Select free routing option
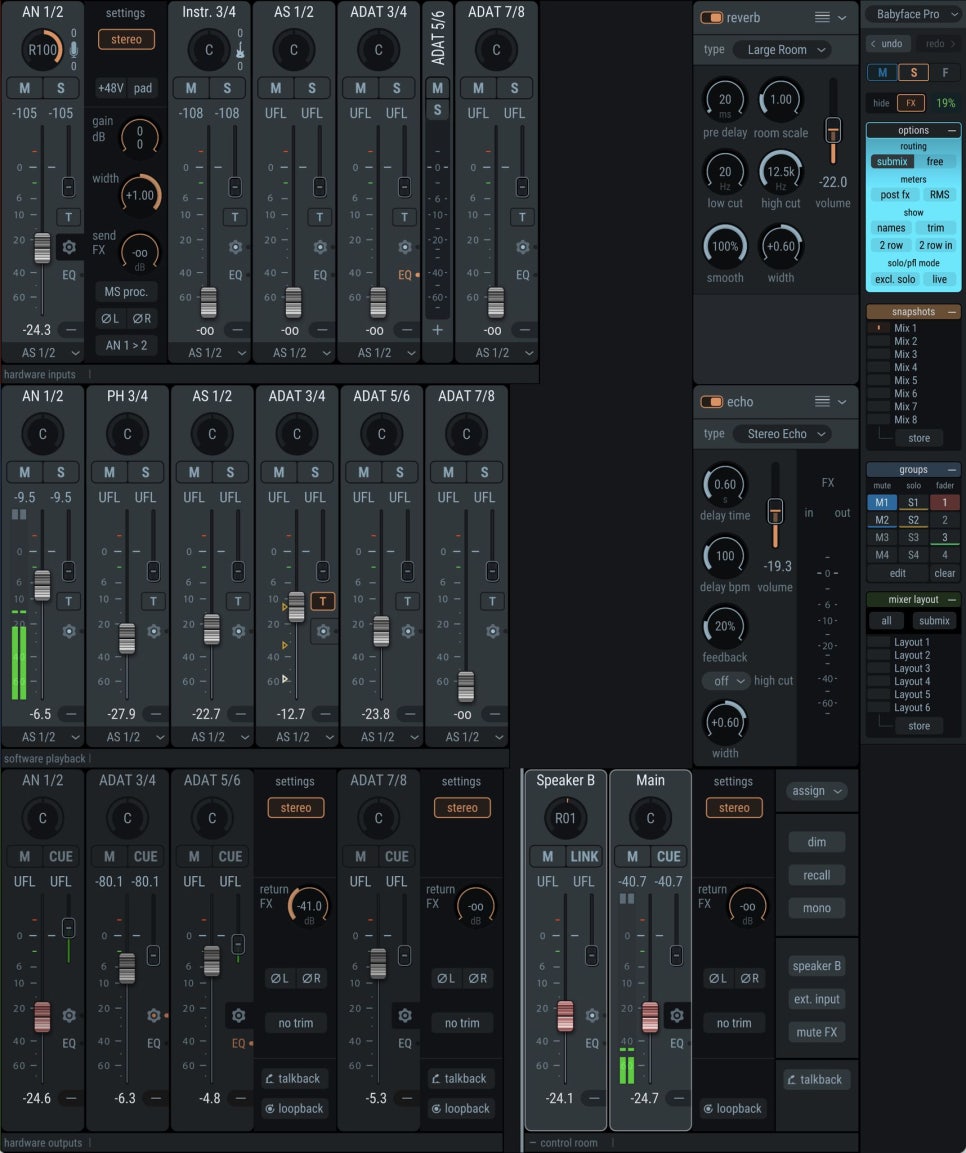The image size is (966, 1153). click(x=934, y=162)
